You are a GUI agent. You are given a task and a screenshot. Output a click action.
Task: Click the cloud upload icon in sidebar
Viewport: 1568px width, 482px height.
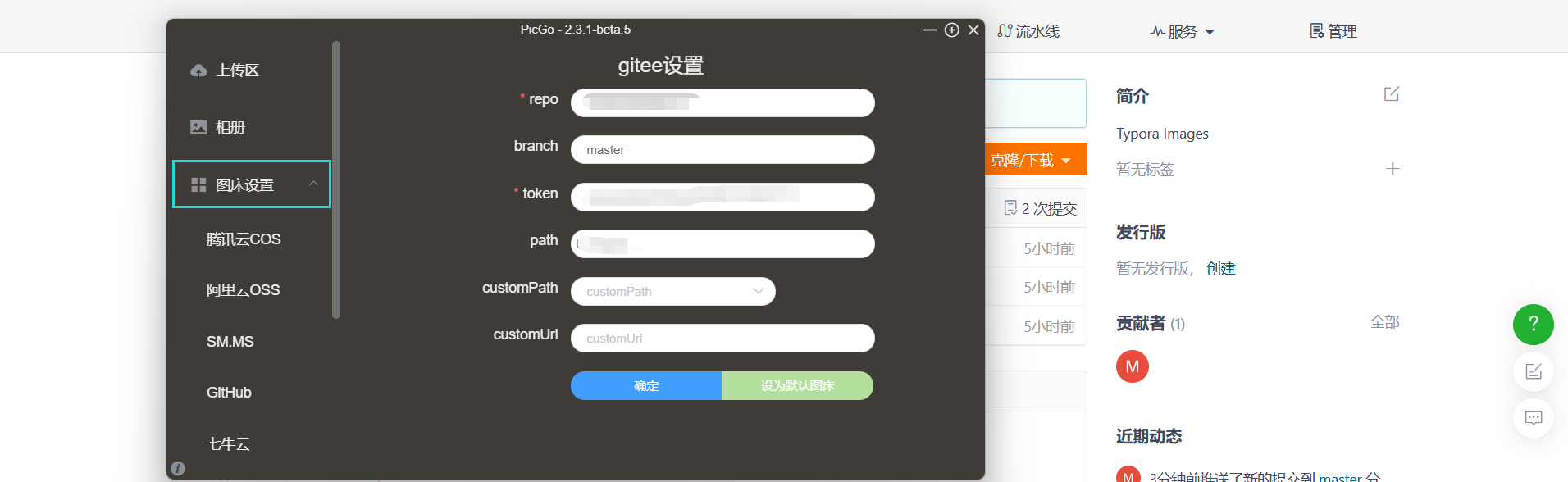coord(198,70)
